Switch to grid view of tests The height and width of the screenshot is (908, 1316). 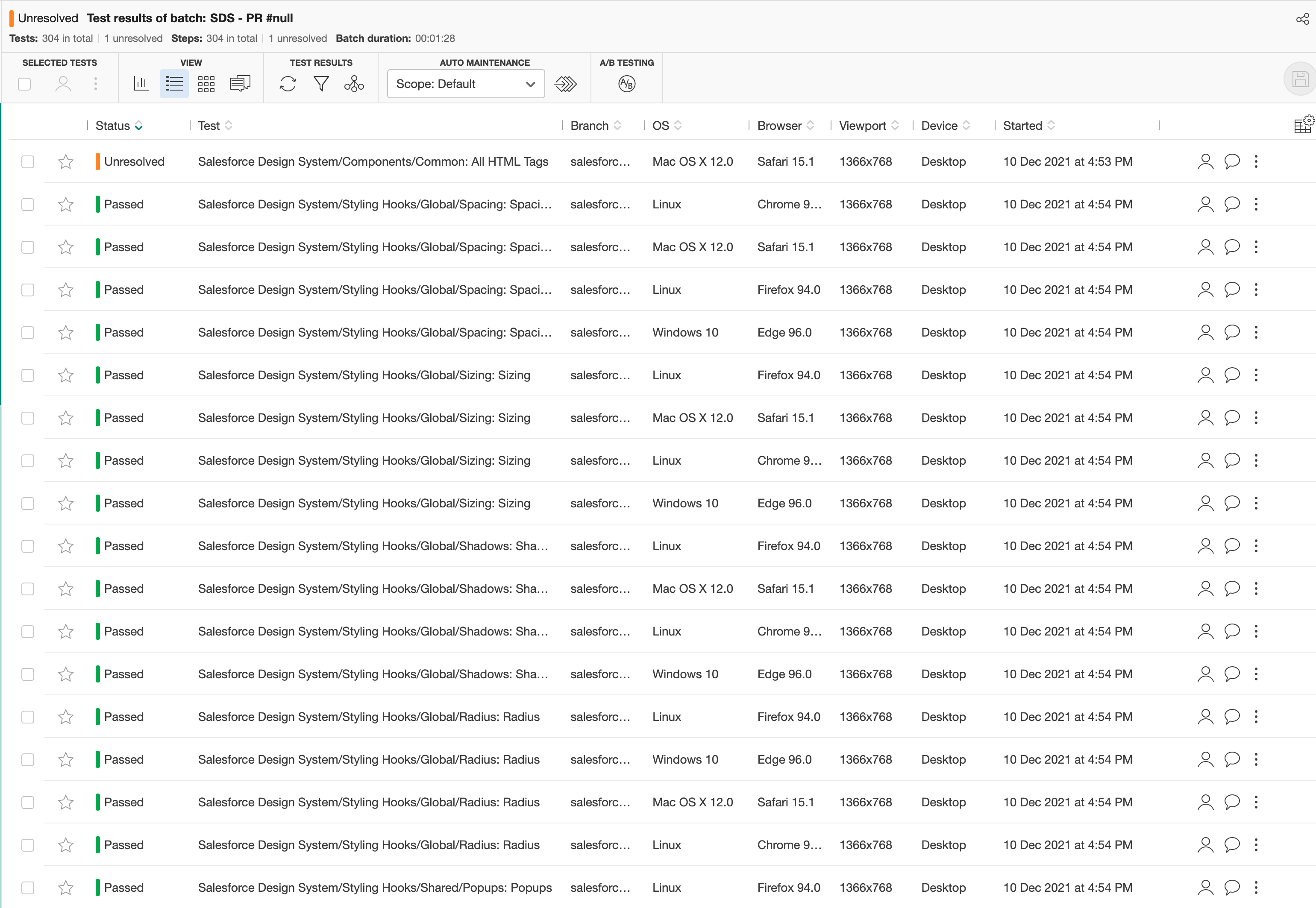click(x=206, y=83)
